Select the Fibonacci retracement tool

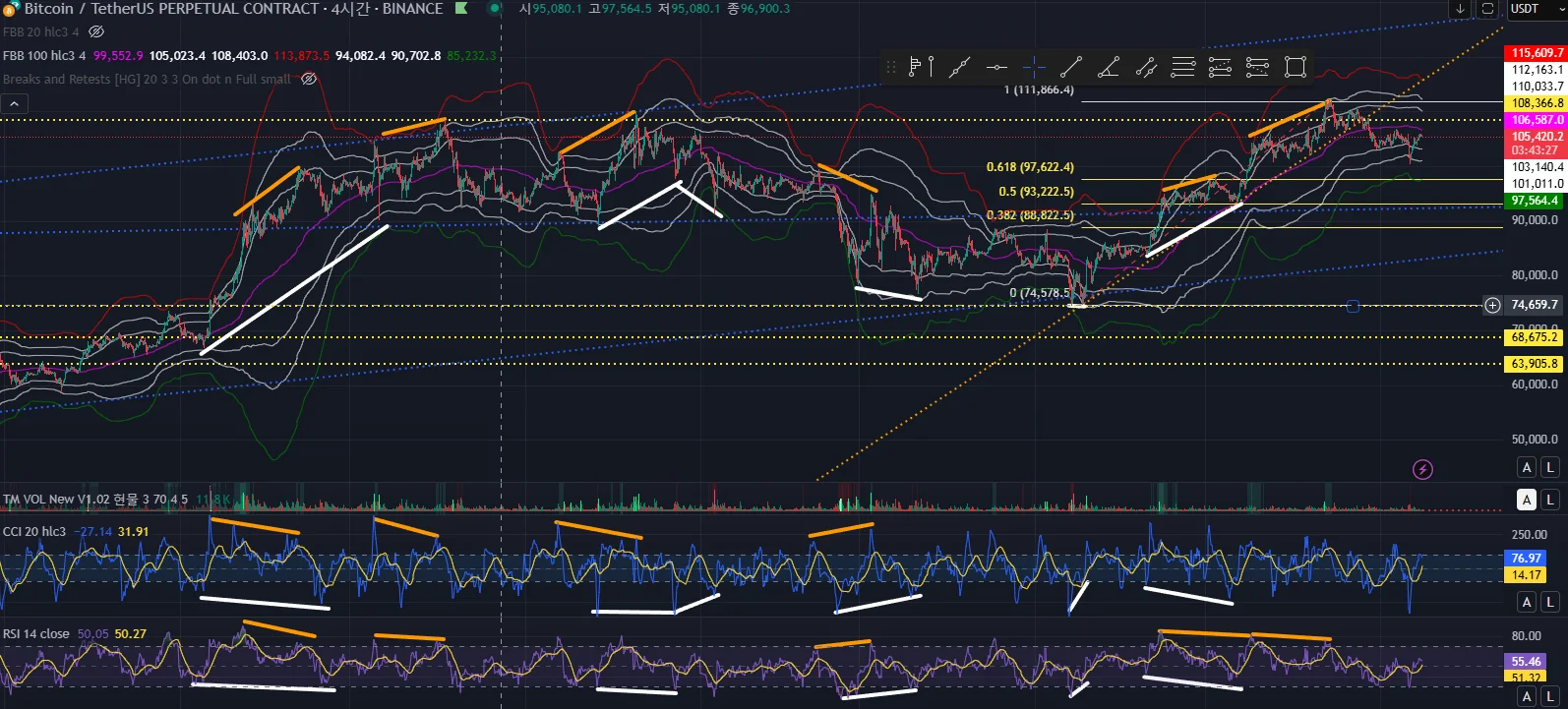[1183, 67]
